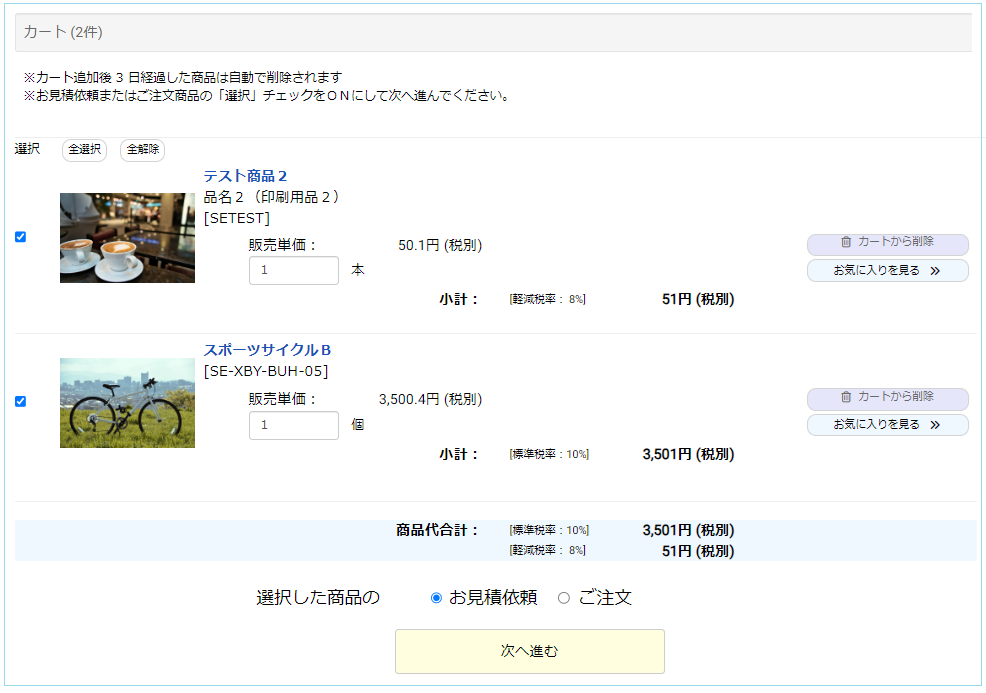Click the [軽減税率：8%] label in テスト商品2 subtotal

[x=547, y=299]
